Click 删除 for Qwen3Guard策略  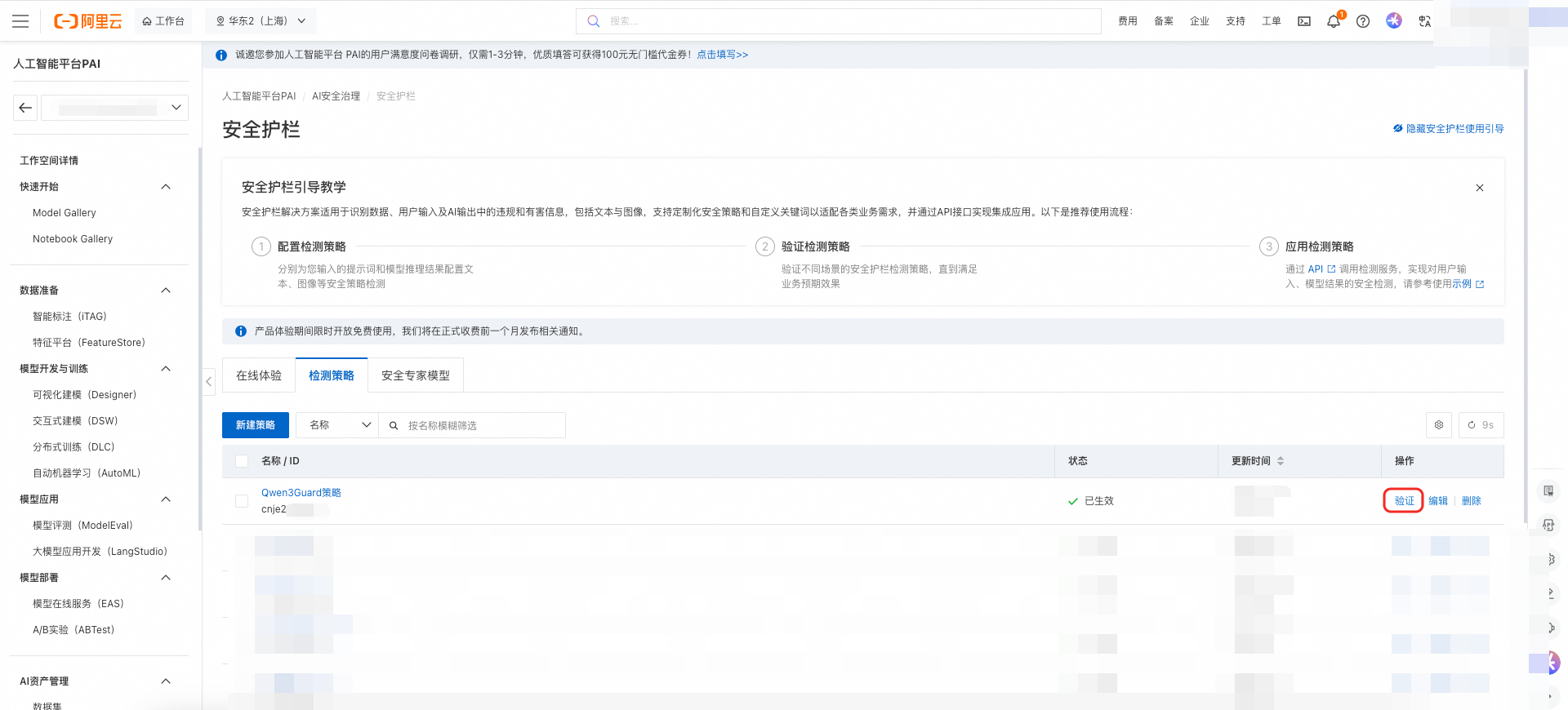pyautogui.click(x=1472, y=501)
